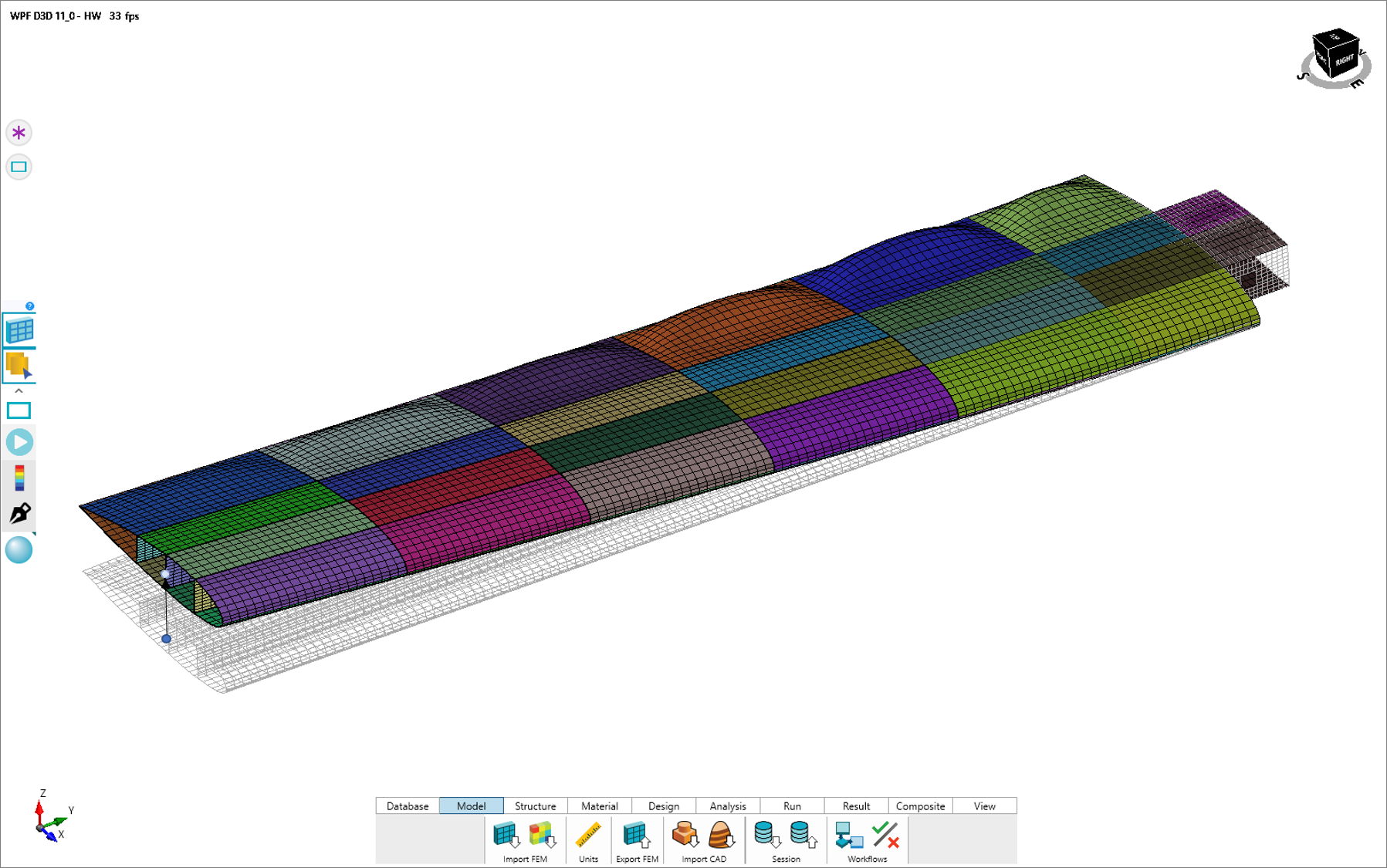The height and width of the screenshot is (868, 1387).
Task: Select the blue FEM mesh grid icon in sidebar
Action: click(x=19, y=330)
